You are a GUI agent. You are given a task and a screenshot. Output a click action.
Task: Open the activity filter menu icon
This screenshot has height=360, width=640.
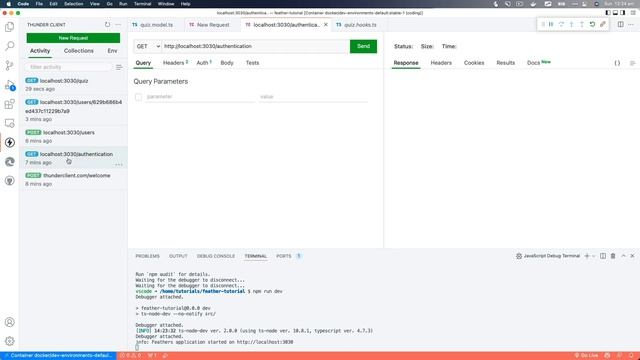coord(119,67)
